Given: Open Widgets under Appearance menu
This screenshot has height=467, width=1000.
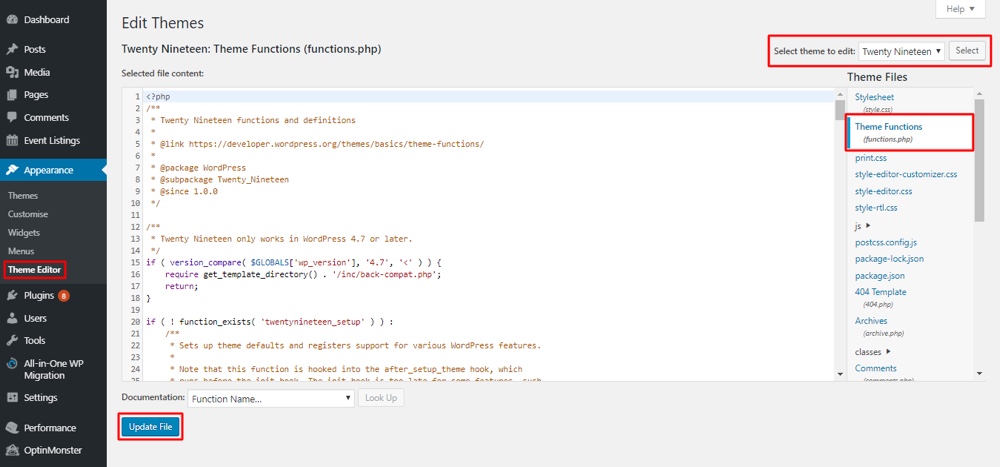Looking at the screenshot, I should pyautogui.click(x=24, y=232).
